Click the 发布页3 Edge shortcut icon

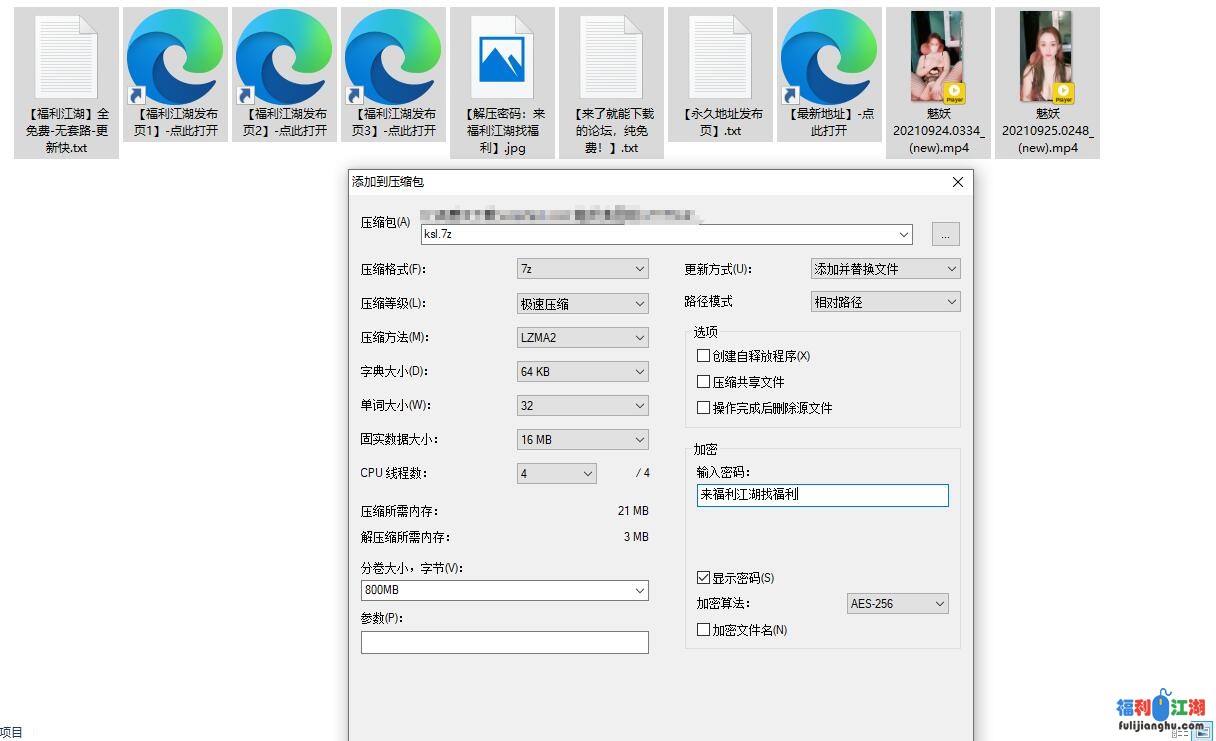(x=393, y=58)
